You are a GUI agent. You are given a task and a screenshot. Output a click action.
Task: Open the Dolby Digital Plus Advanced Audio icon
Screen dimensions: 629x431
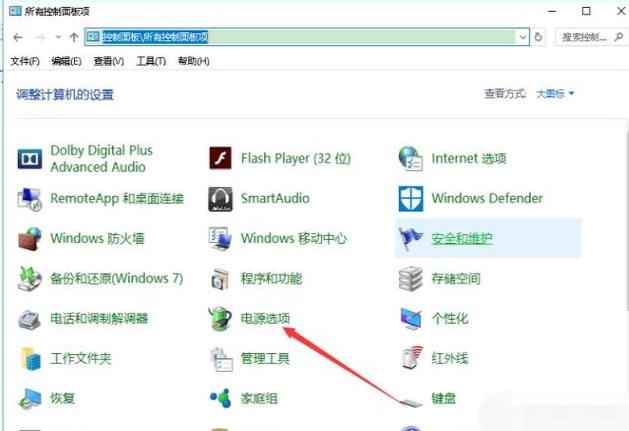point(31,158)
